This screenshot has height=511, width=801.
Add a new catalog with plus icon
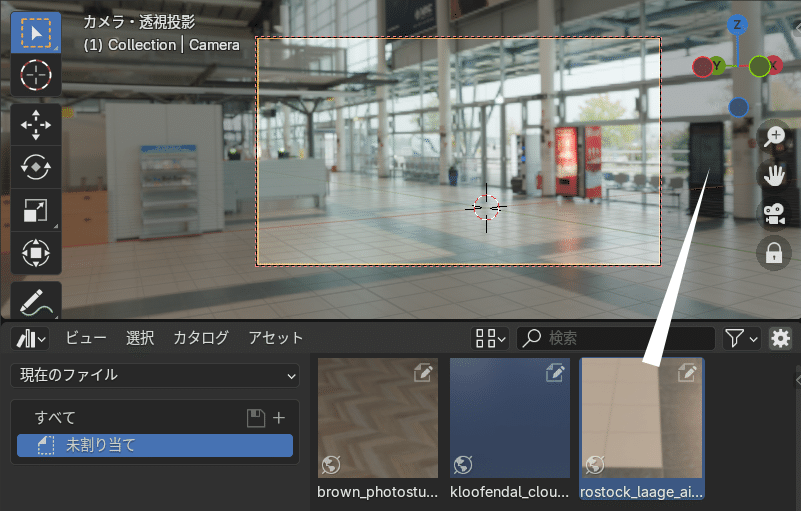279,418
